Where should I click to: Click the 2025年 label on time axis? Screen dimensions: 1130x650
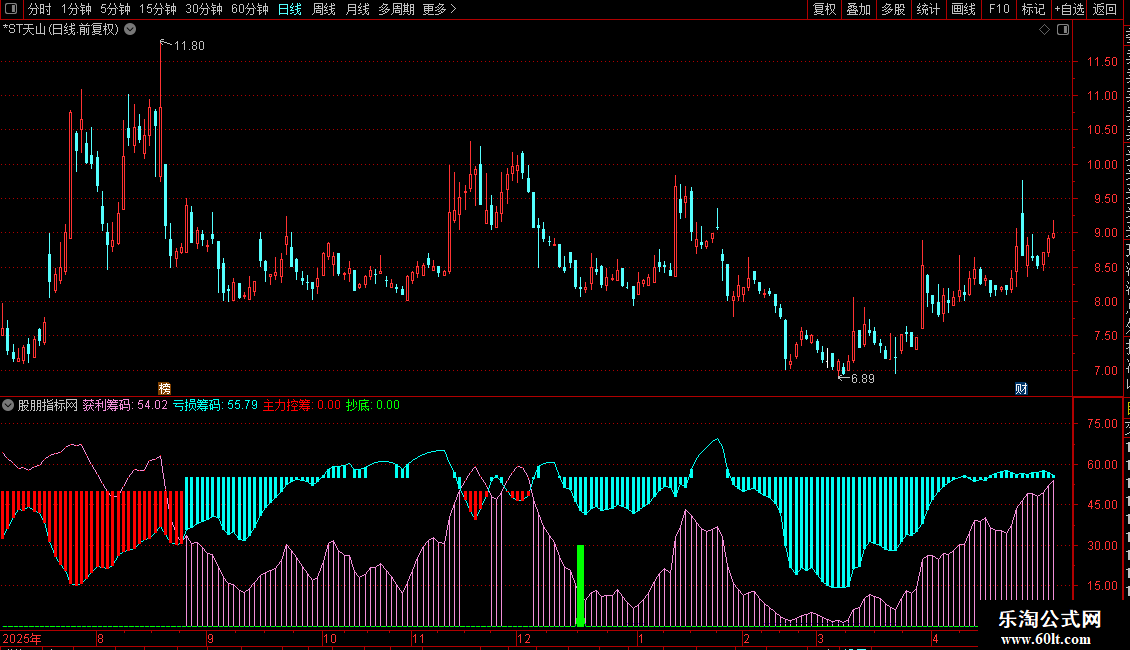click(22, 639)
